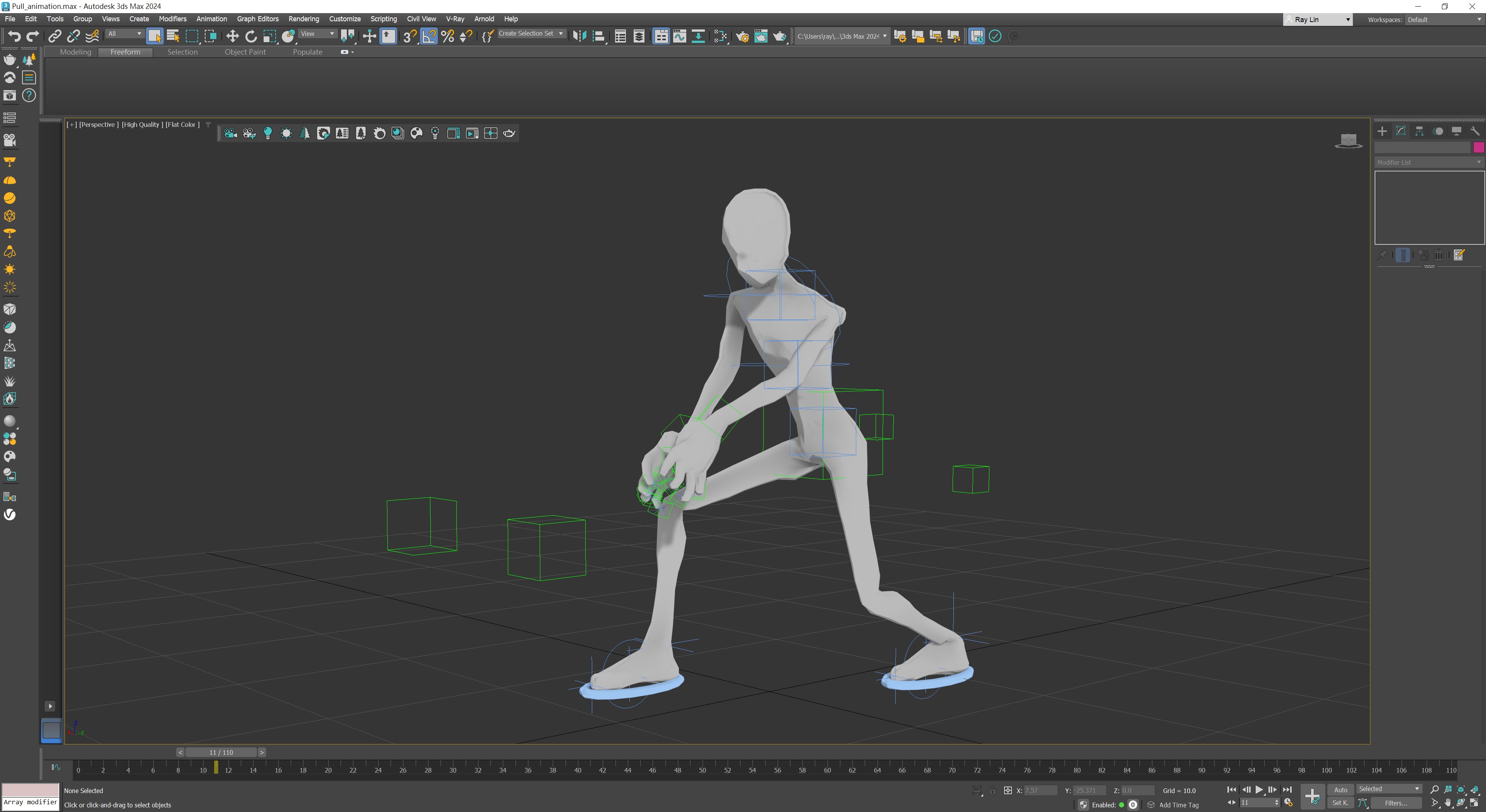Click the Mirror tool icon

point(579,36)
